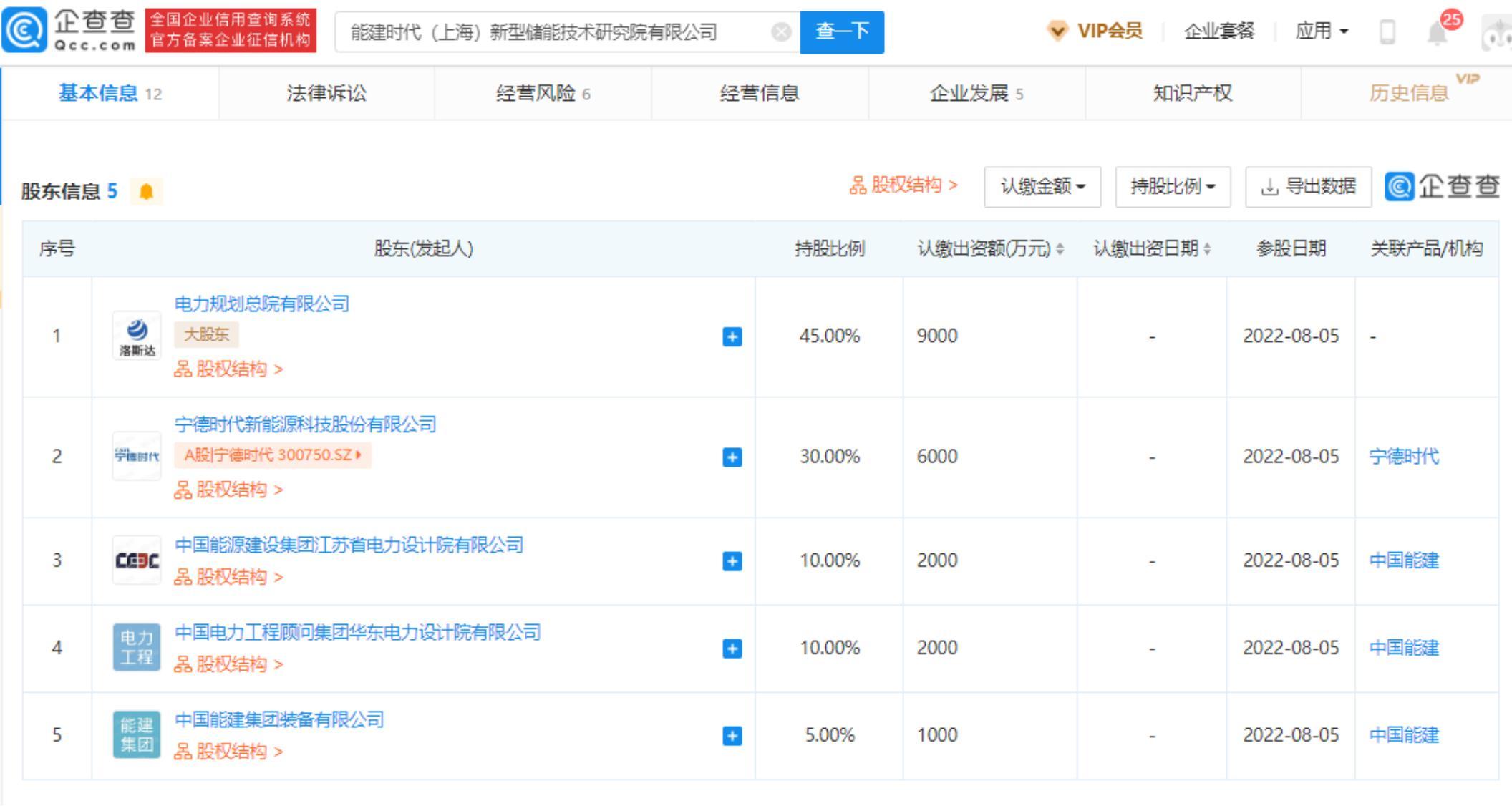The height and width of the screenshot is (806, 1512).
Task: Open the 认缴金额 filter dropdown
Action: pyautogui.click(x=1042, y=187)
